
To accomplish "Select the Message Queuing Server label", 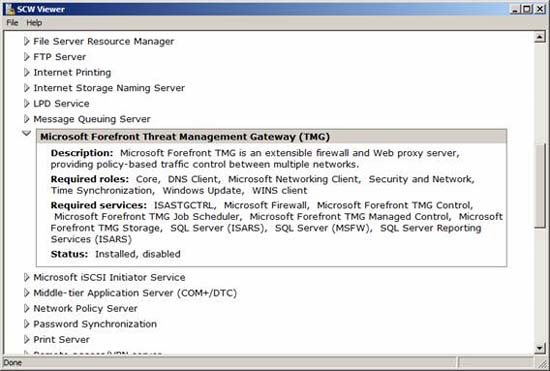I will click(x=92, y=119).
